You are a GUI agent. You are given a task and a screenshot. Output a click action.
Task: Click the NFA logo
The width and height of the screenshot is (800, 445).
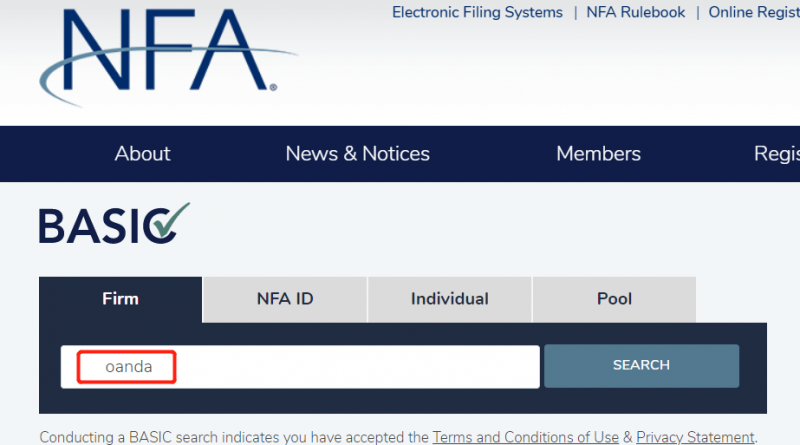coord(167,56)
